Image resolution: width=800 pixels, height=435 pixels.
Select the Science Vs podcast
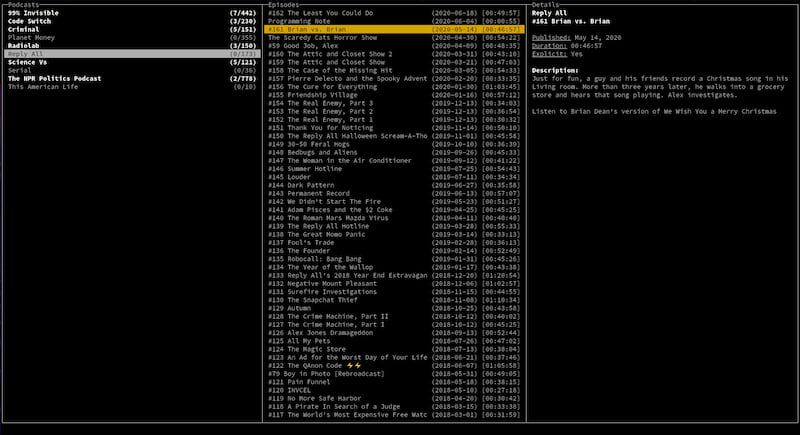pyautogui.click(x=132, y=62)
